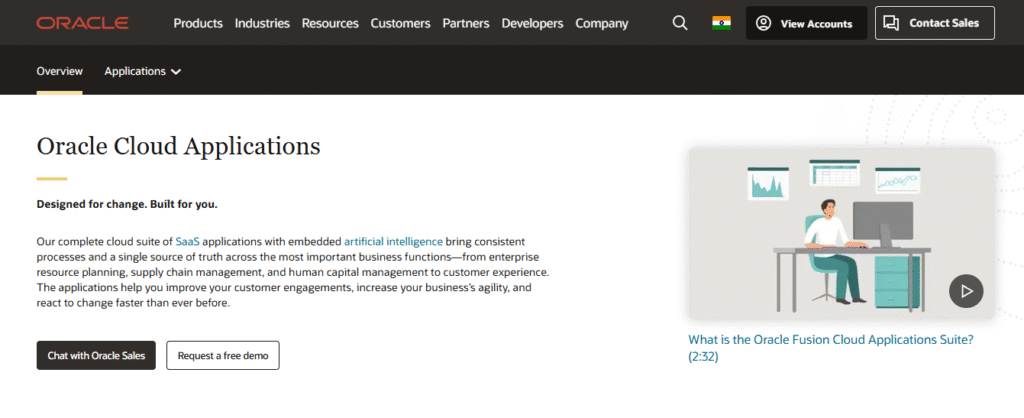Click the Oracle logo

click(x=82, y=23)
